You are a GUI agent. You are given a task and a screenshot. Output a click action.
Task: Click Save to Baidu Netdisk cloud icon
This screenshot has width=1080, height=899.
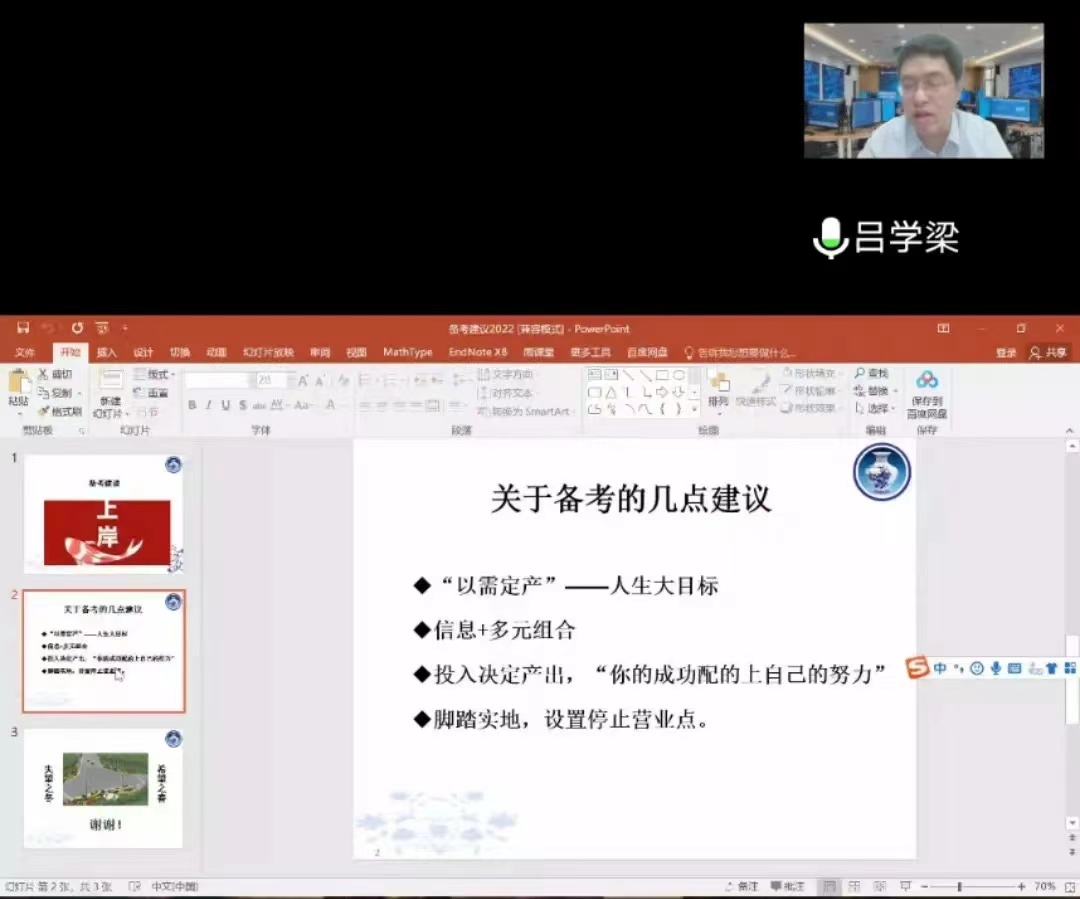pos(927,380)
